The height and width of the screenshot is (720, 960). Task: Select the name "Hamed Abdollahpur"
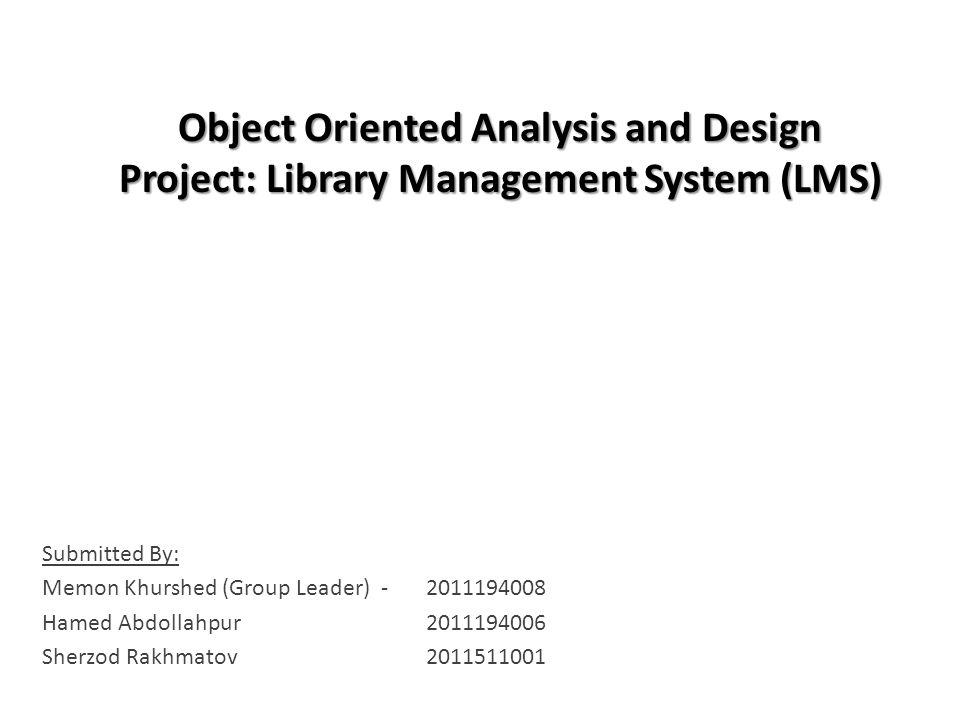coord(141,623)
